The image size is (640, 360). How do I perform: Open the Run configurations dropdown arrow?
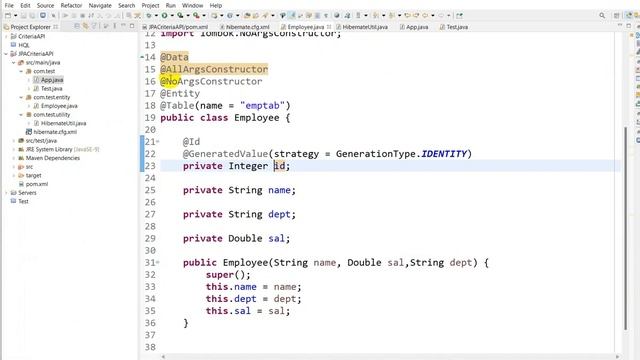pos(172,16)
